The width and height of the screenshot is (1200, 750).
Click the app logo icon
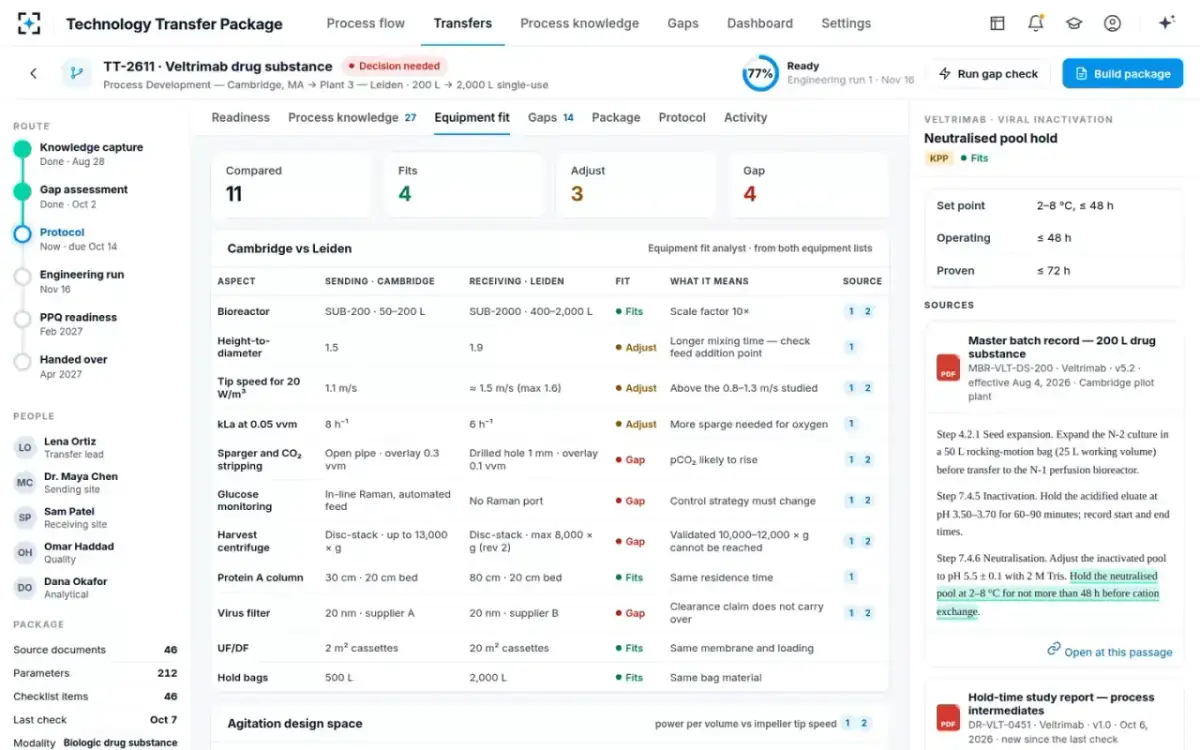point(29,23)
